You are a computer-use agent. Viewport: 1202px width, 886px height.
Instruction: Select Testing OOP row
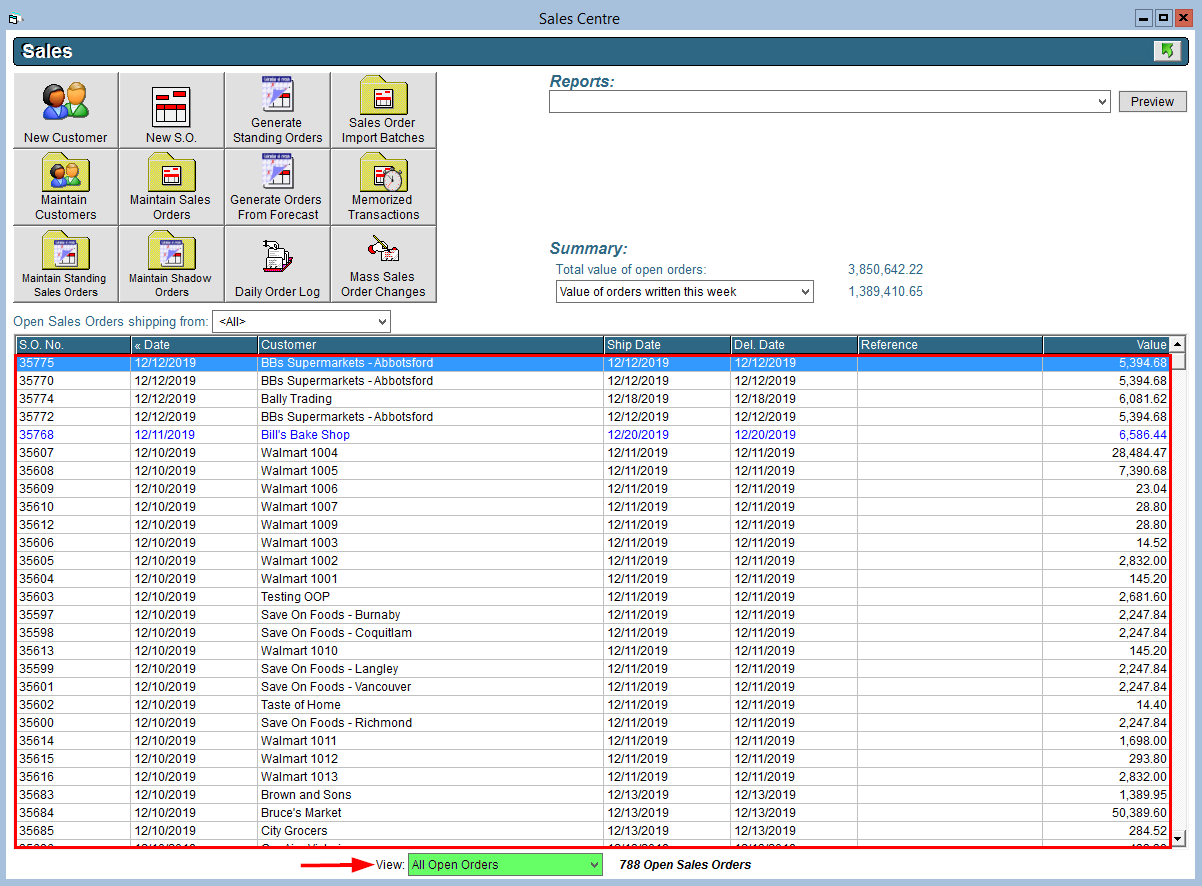point(593,597)
